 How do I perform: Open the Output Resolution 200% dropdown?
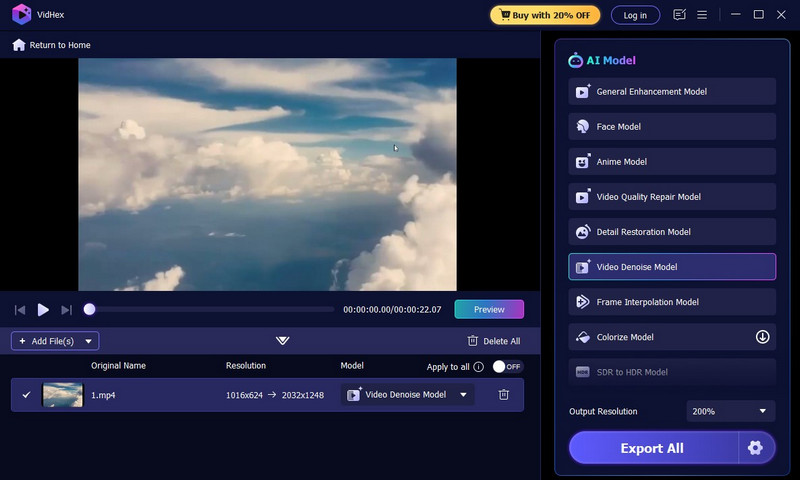point(730,411)
